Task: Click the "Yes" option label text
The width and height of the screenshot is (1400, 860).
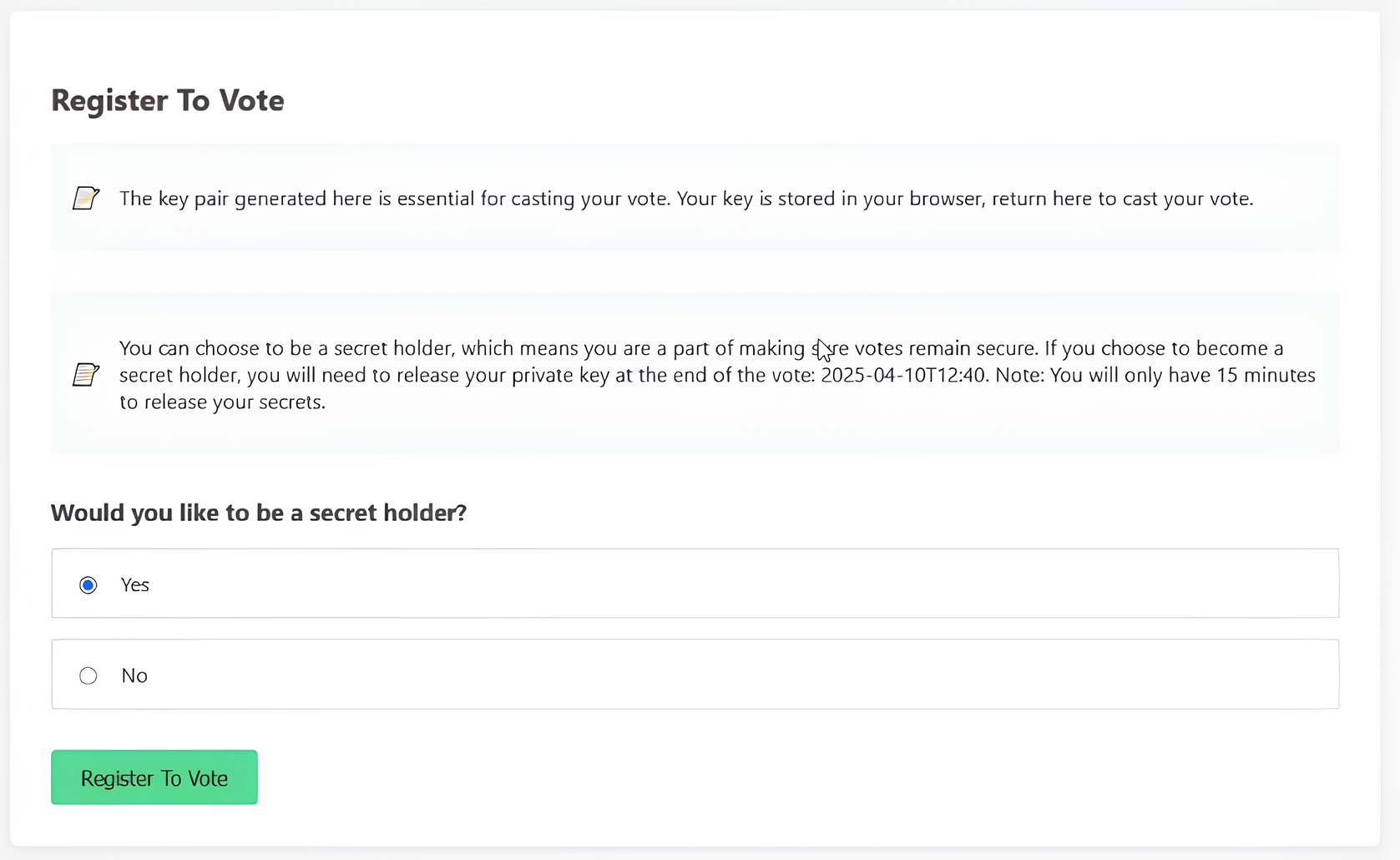Action: [135, 585]
